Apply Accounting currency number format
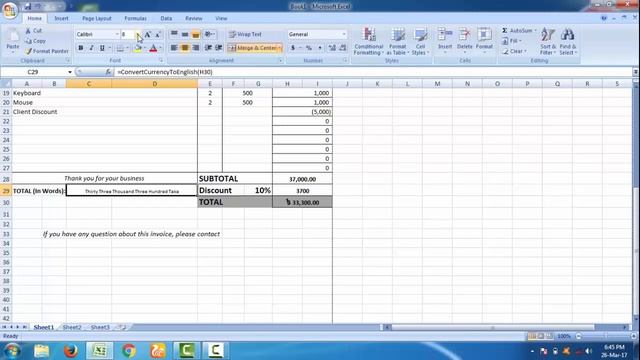This screenshot has width=640, height=360. 293,48
